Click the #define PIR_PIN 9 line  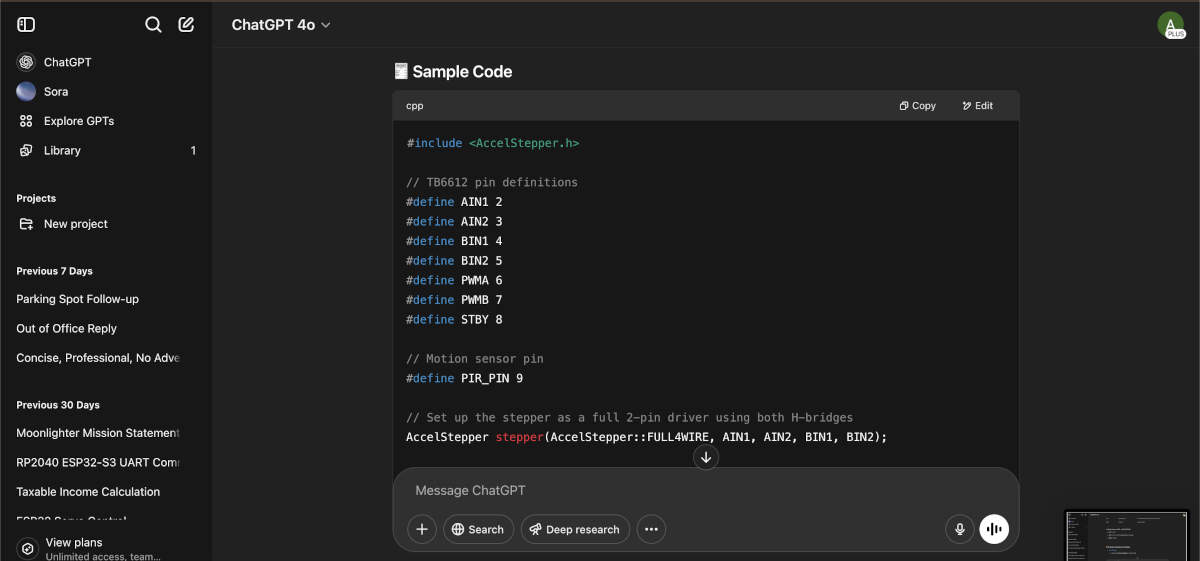(464, 378)
